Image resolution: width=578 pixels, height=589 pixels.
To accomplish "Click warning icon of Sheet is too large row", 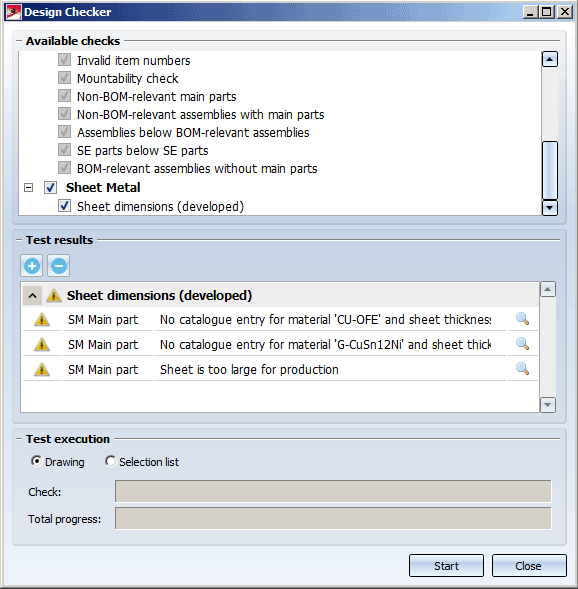I will pyautogui.click(x=42, y=370).
